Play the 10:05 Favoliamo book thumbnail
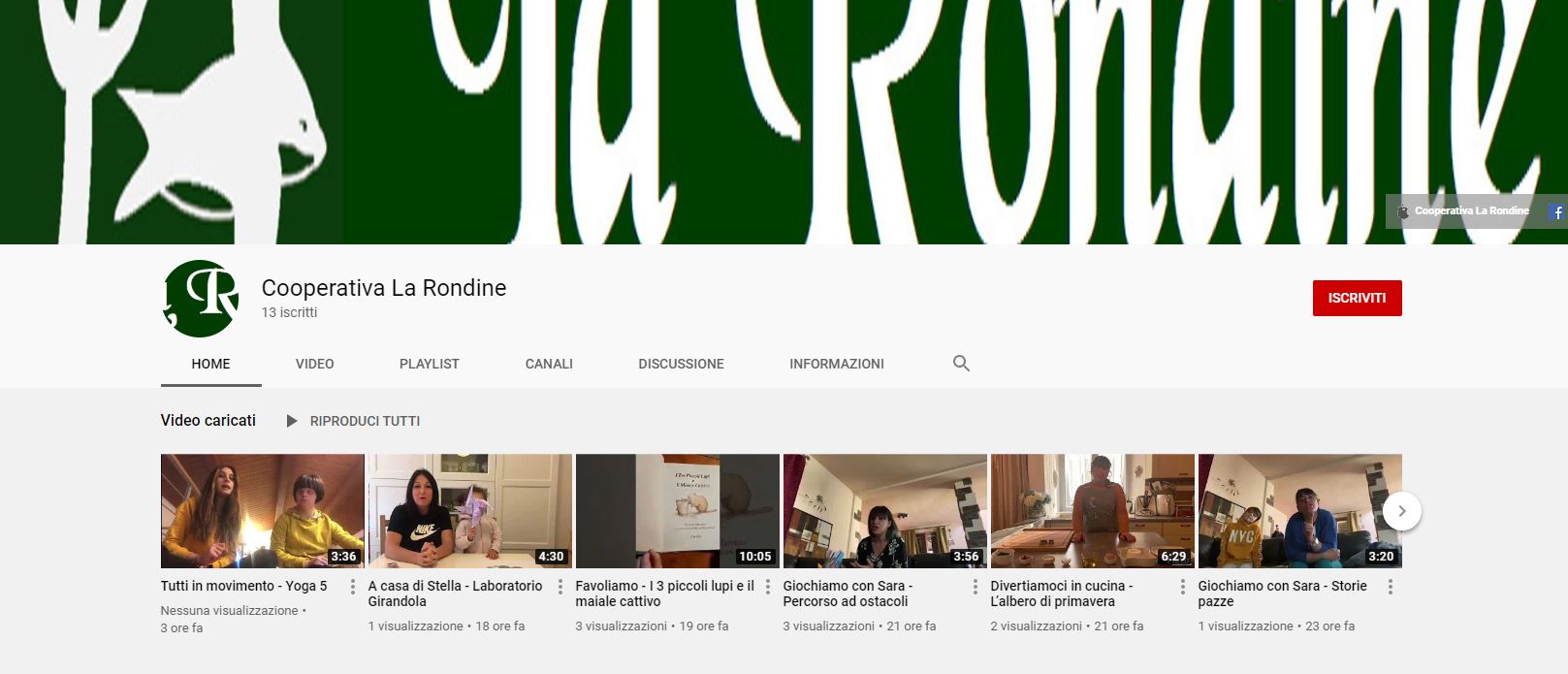Image resolution: width=1568 pixels, height=674 pixels. [678, 511]
